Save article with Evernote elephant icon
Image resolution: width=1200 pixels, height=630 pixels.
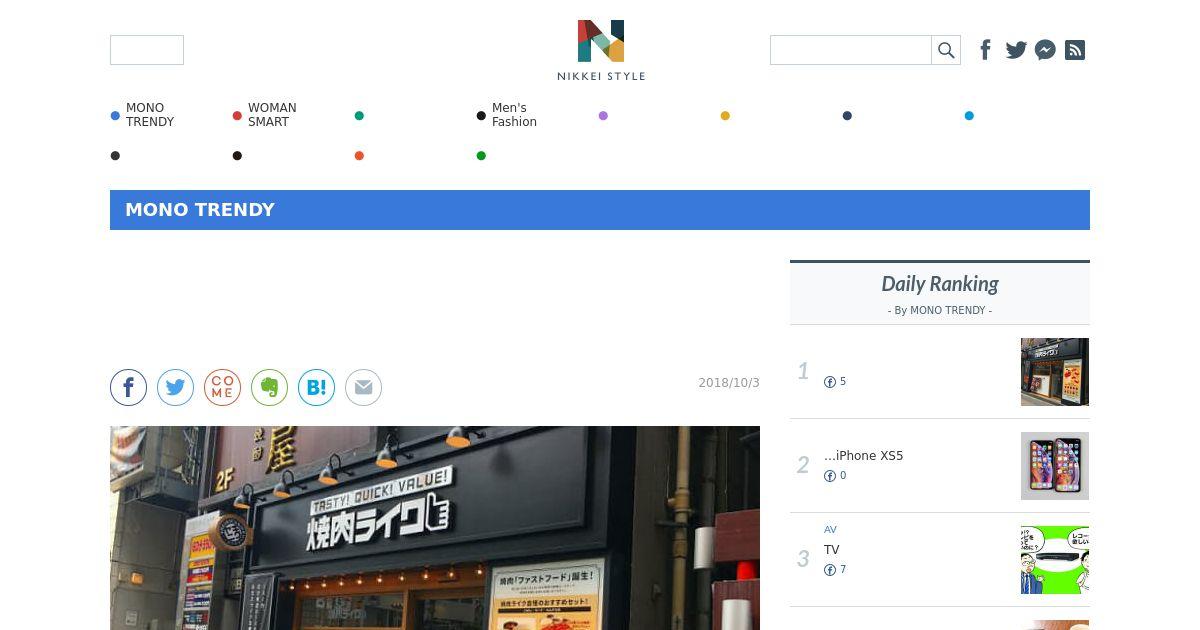point(269,387)
